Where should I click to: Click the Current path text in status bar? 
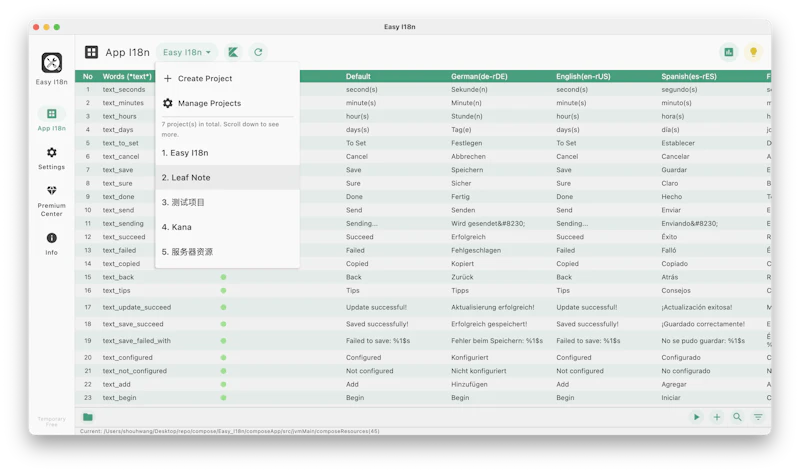pos(230,431)
